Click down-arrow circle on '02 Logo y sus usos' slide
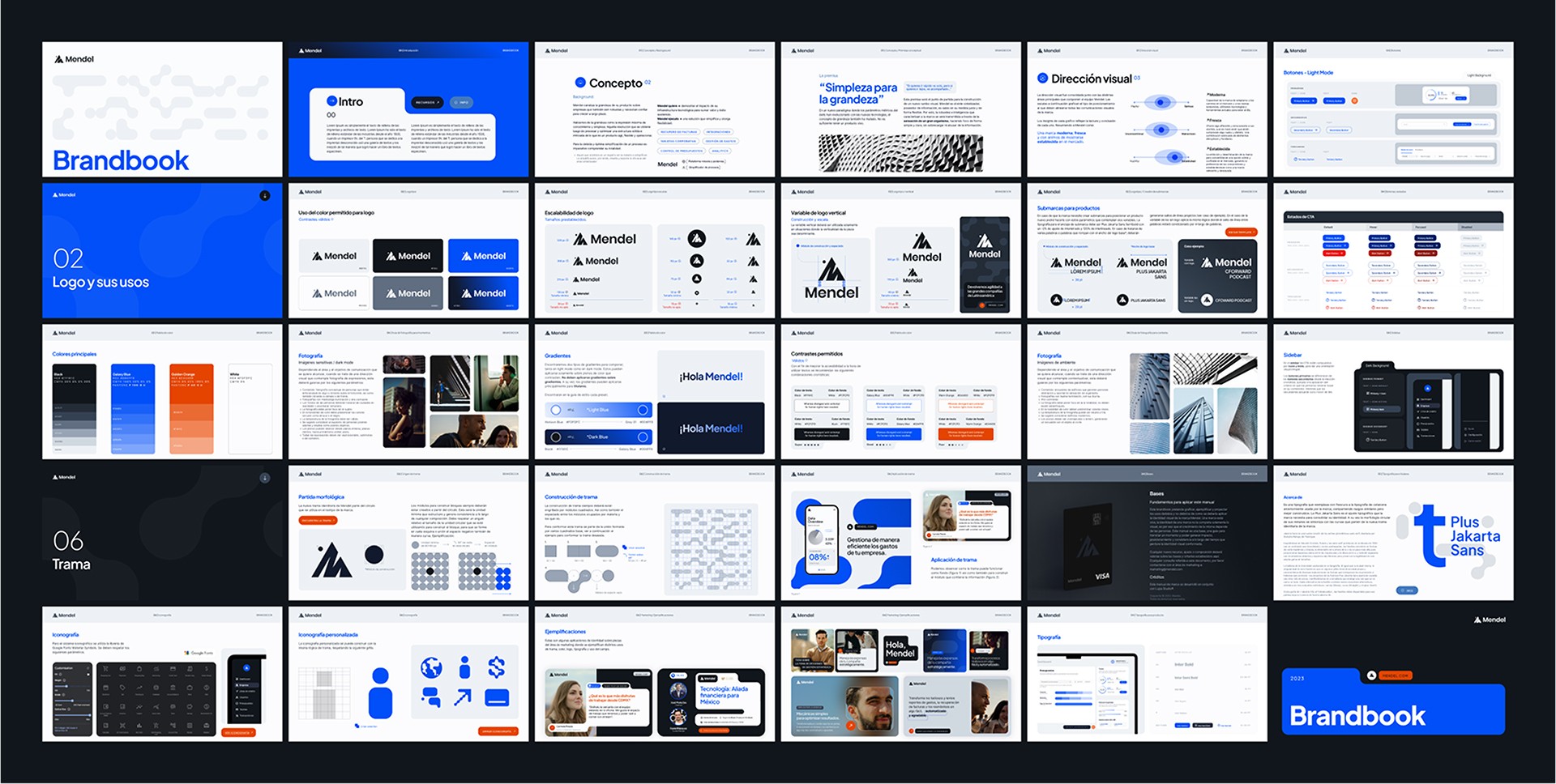1556x784 pixels. (x=264, y=196)
